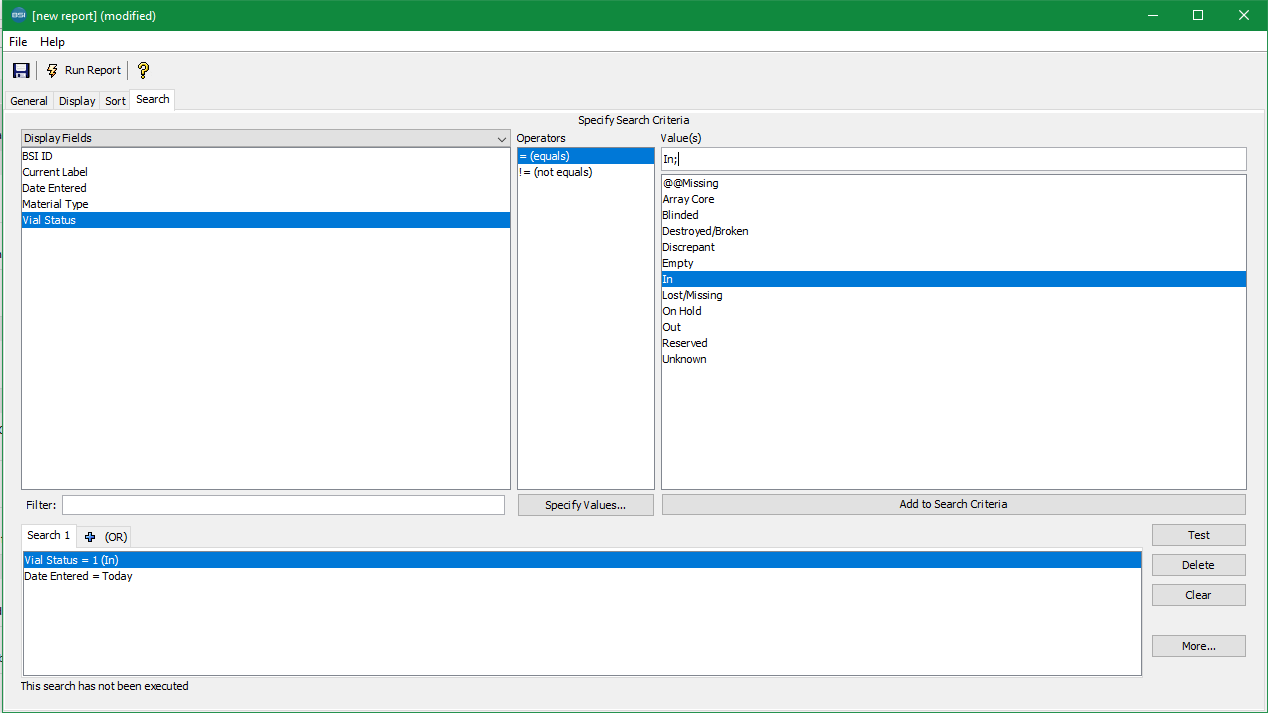
Task: Select Empty value
Action: tap(953, 263)
